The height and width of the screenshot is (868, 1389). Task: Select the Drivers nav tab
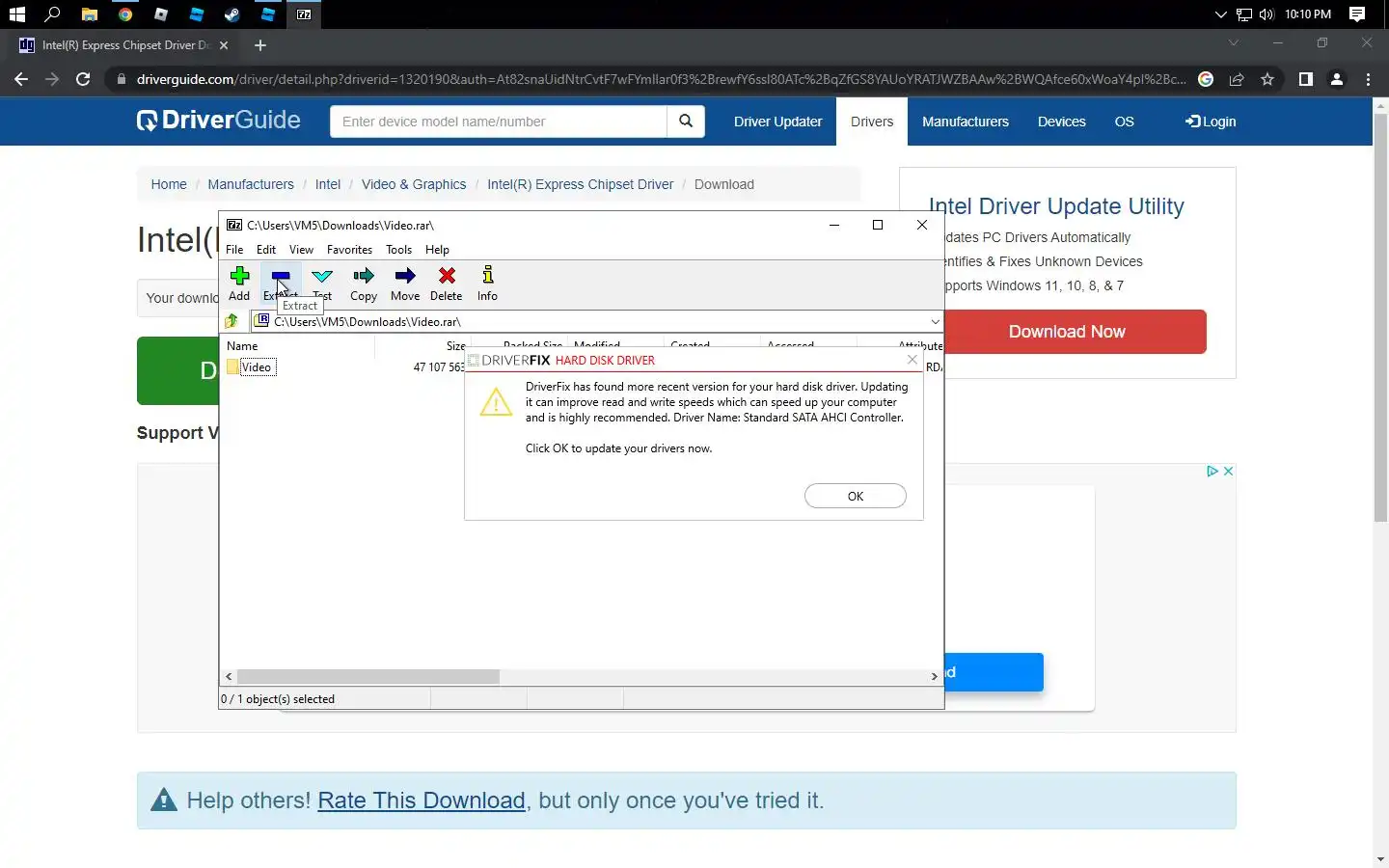(x=872, y=122)
